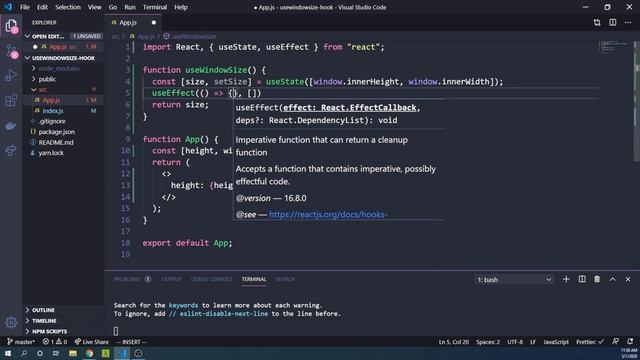Click the Task View taskbar icon
640x360 pixels.
pos(56,353)
